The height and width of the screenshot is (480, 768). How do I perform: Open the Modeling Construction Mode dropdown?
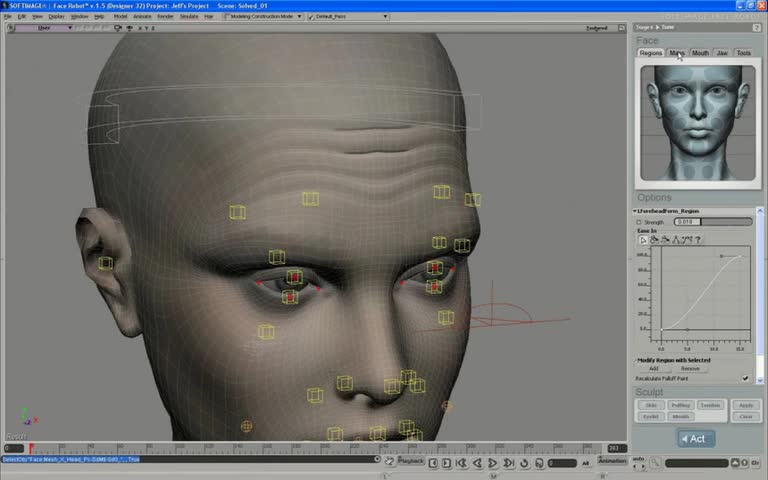(263, 17)
